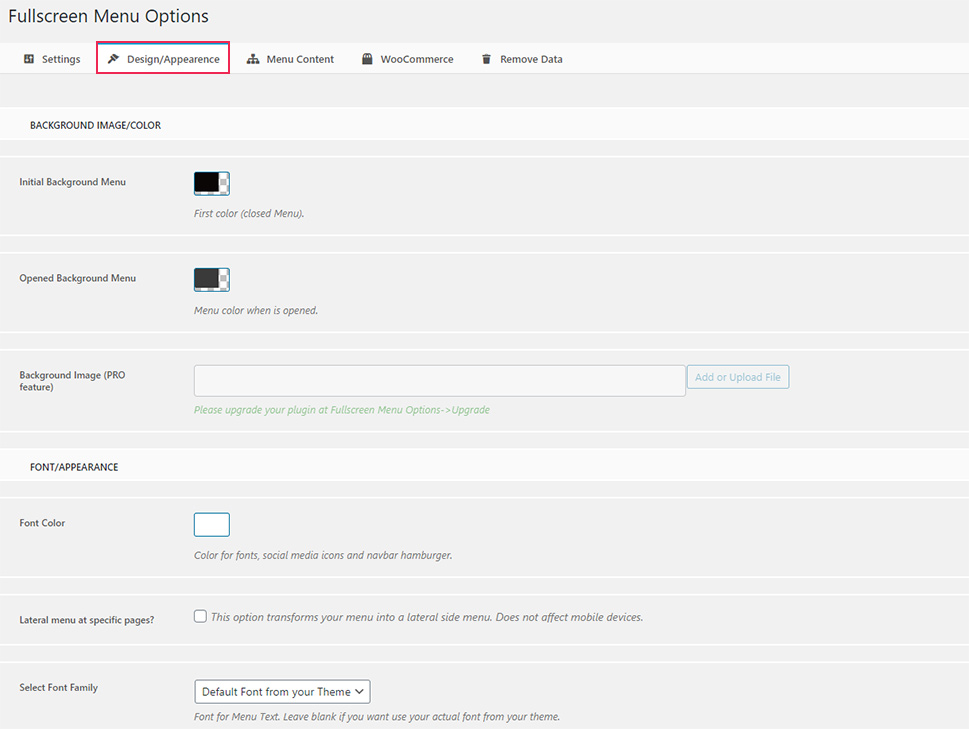Open the Font Color swatch
Screen dimensions: 969x729
click(x=212, y=525)
